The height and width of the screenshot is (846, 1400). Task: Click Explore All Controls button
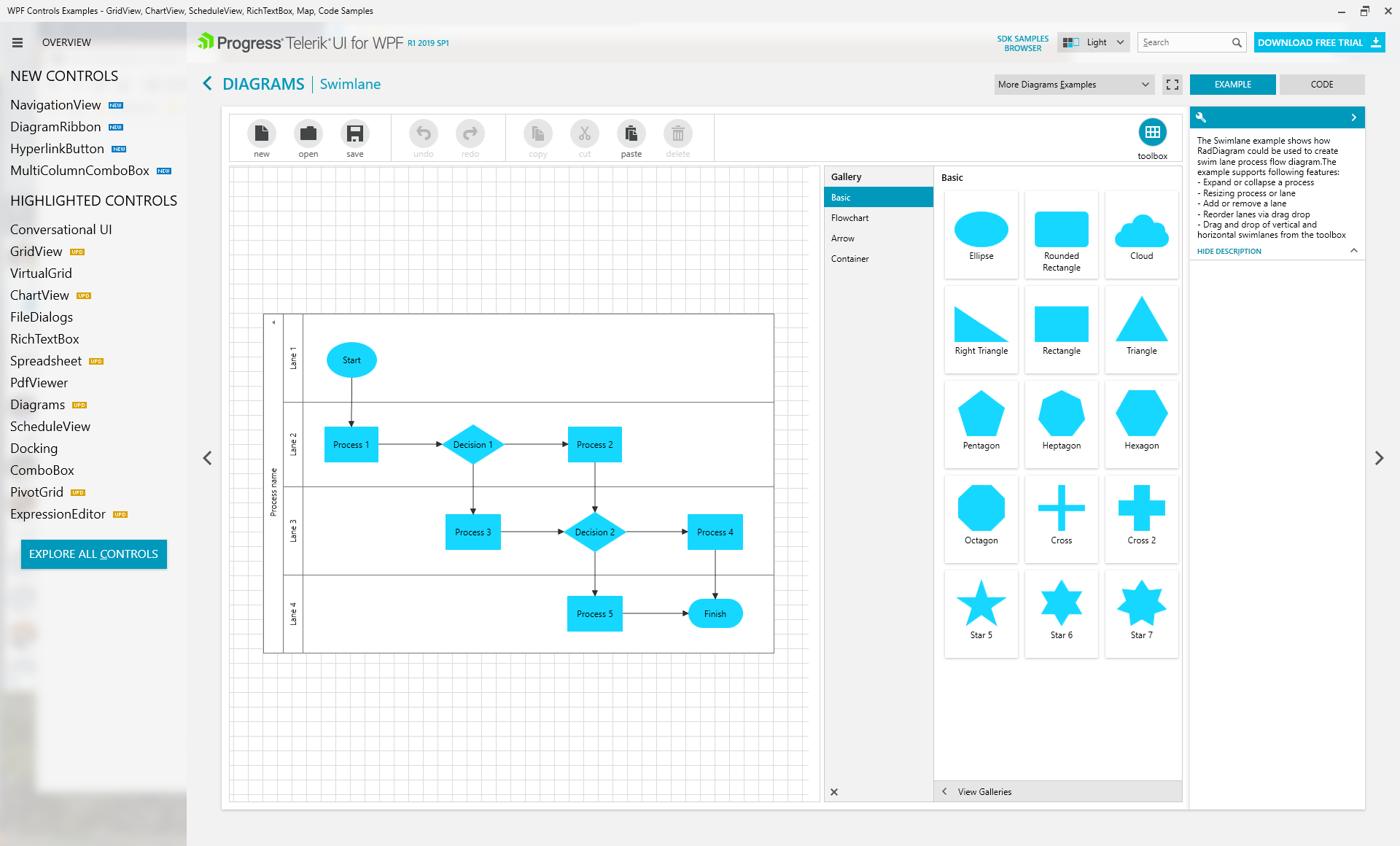[x=94, y=554]
